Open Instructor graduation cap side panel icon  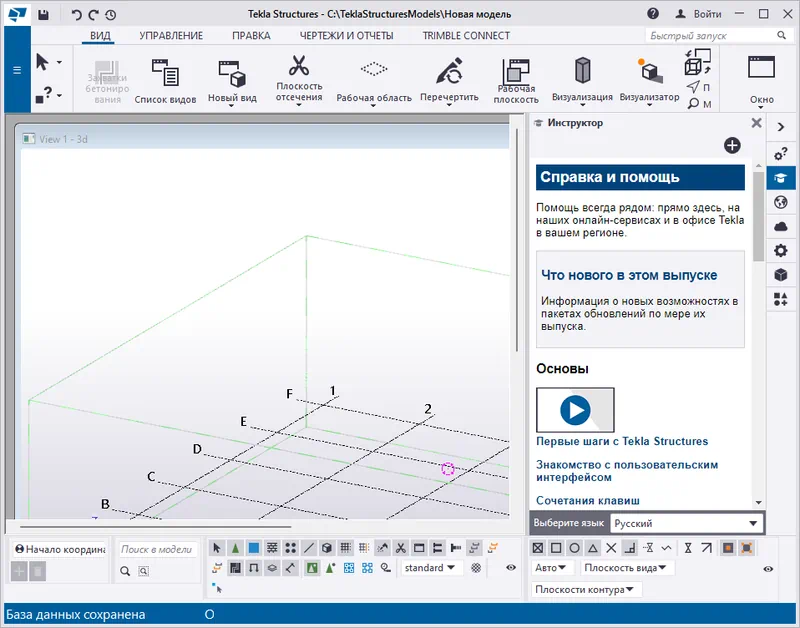tap(780, 178)
